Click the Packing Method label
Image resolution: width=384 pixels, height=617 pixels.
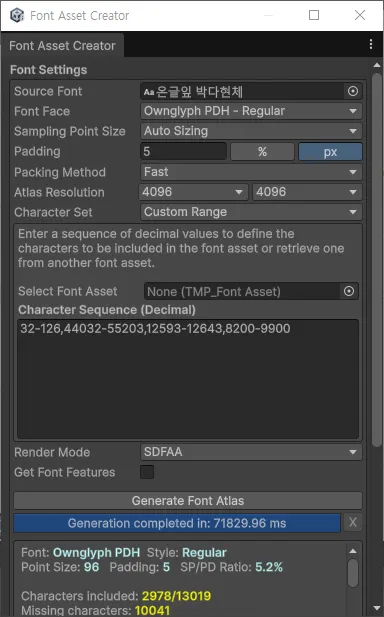coord(60,172)
